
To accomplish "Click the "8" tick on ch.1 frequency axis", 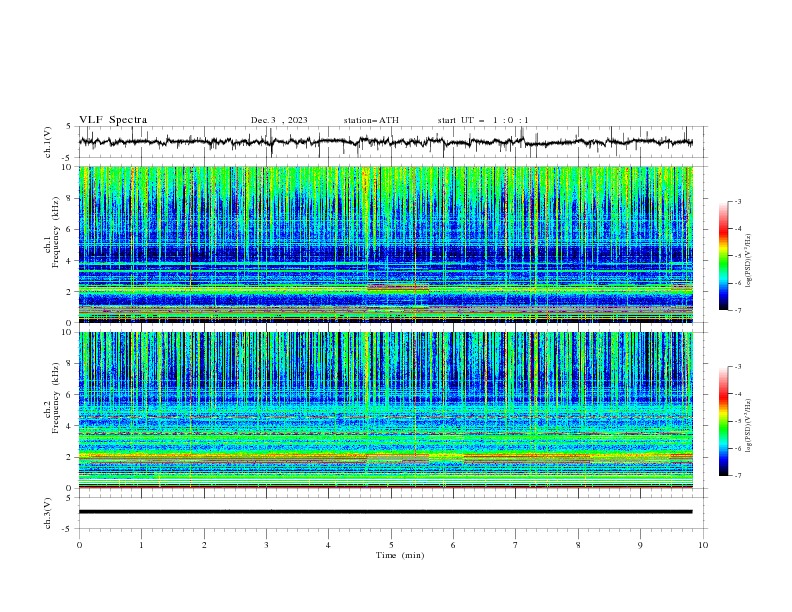I will click(71, 198).
